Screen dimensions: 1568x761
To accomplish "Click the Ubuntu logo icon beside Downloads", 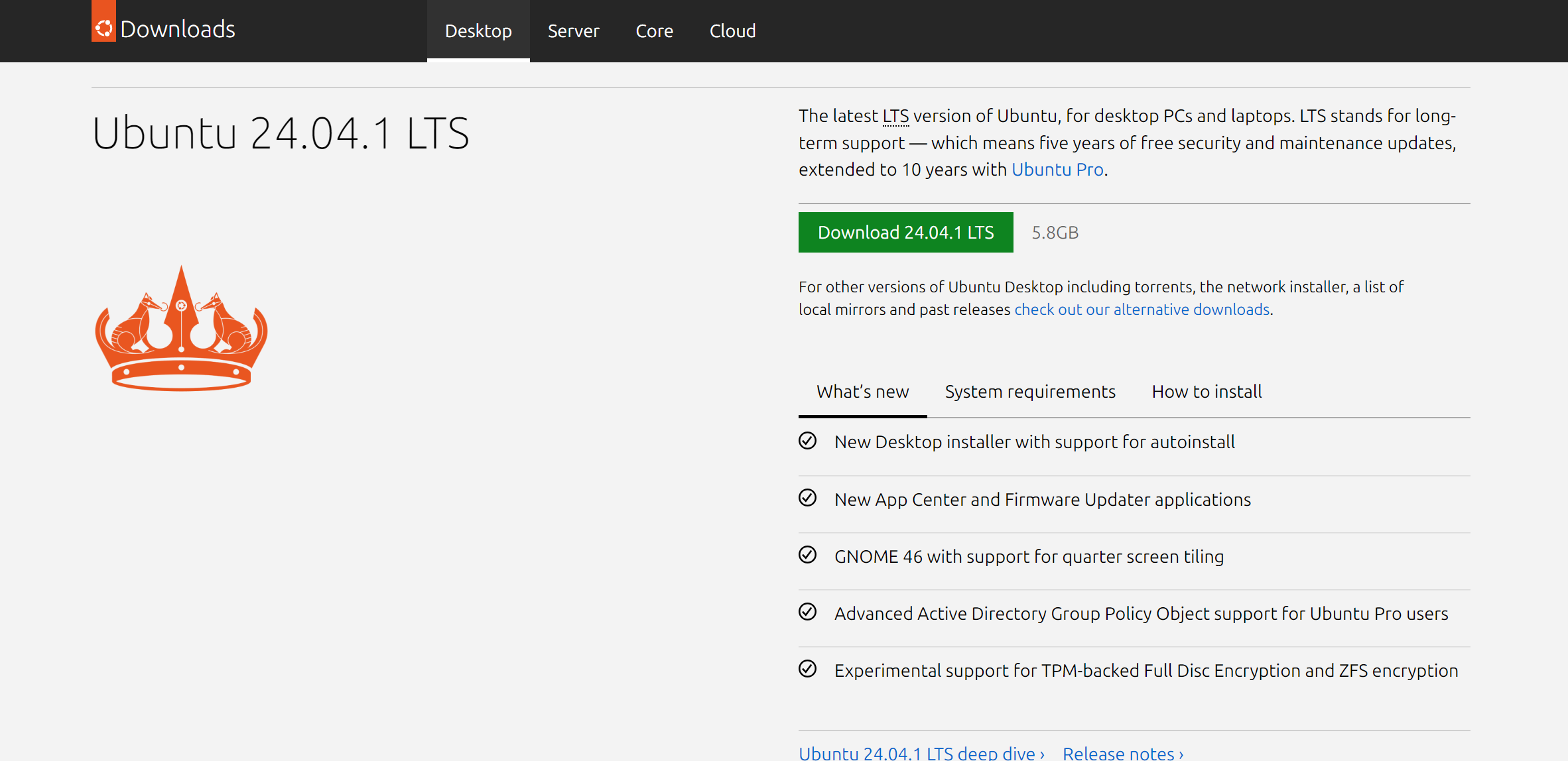I will coord(103,23).
